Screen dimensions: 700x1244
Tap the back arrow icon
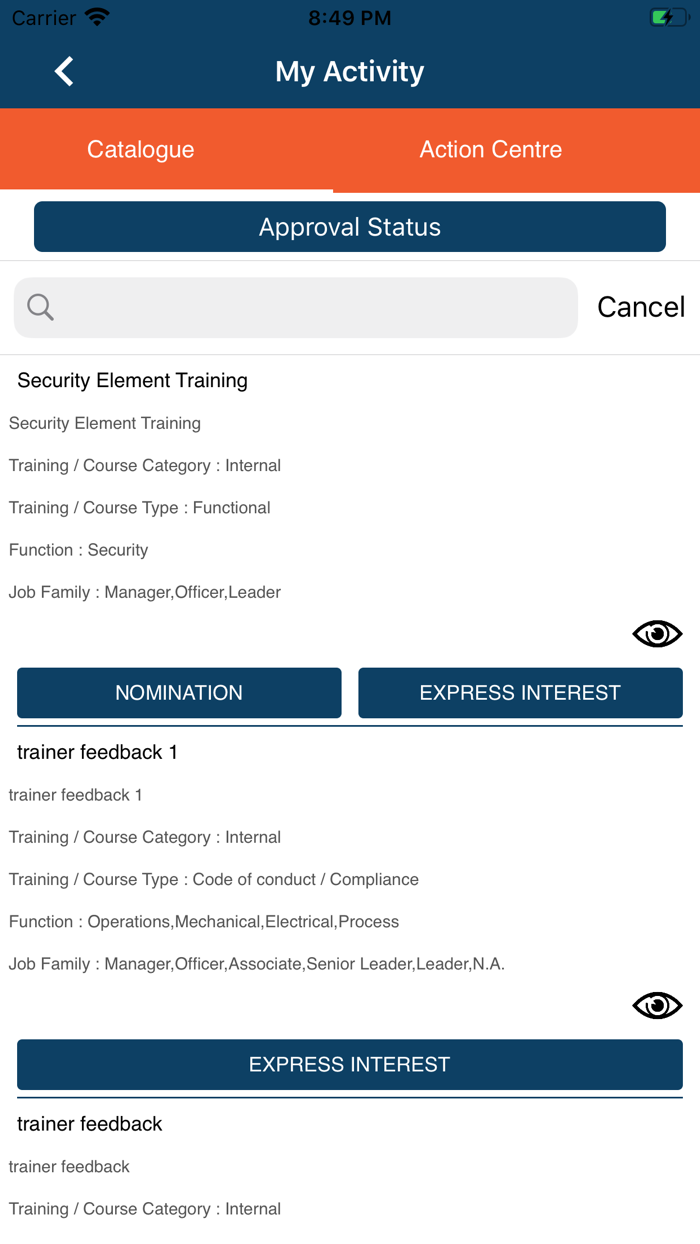click(x=64, y=71)
